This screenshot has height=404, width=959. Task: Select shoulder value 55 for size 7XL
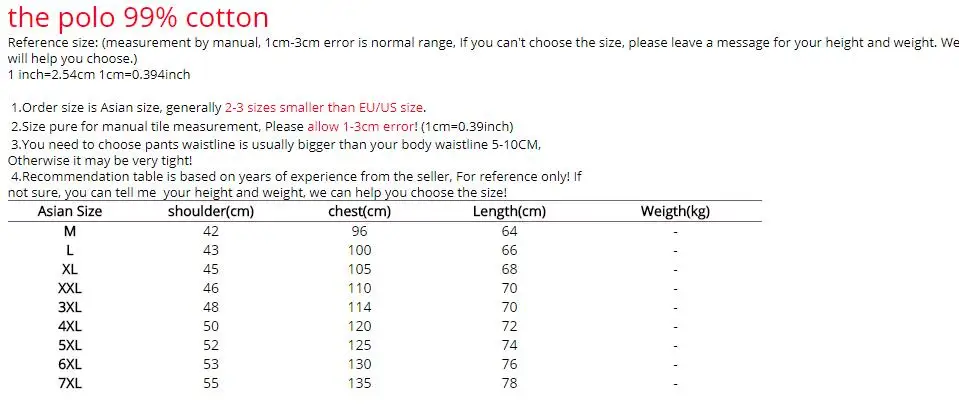210,383
